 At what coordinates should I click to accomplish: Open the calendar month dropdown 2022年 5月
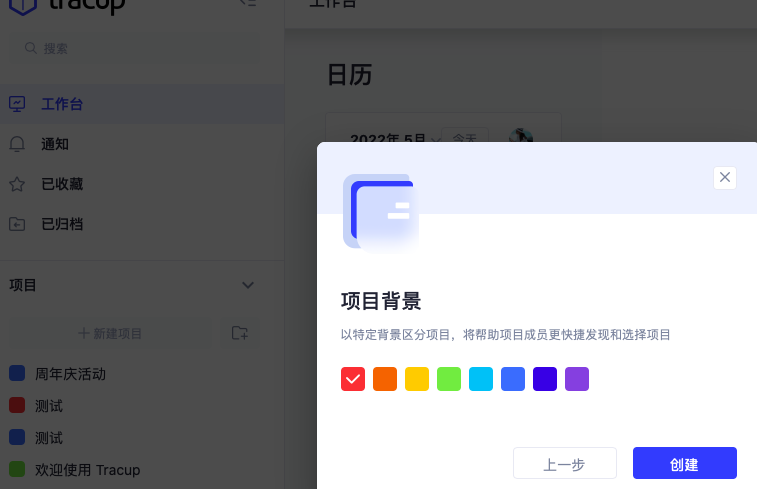pos(395,139)
